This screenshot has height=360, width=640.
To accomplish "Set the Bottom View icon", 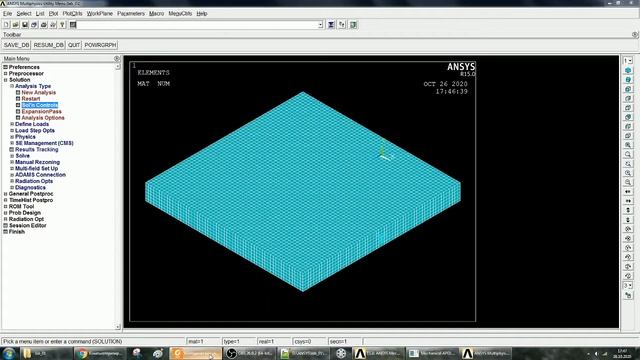I will [628, 136].
